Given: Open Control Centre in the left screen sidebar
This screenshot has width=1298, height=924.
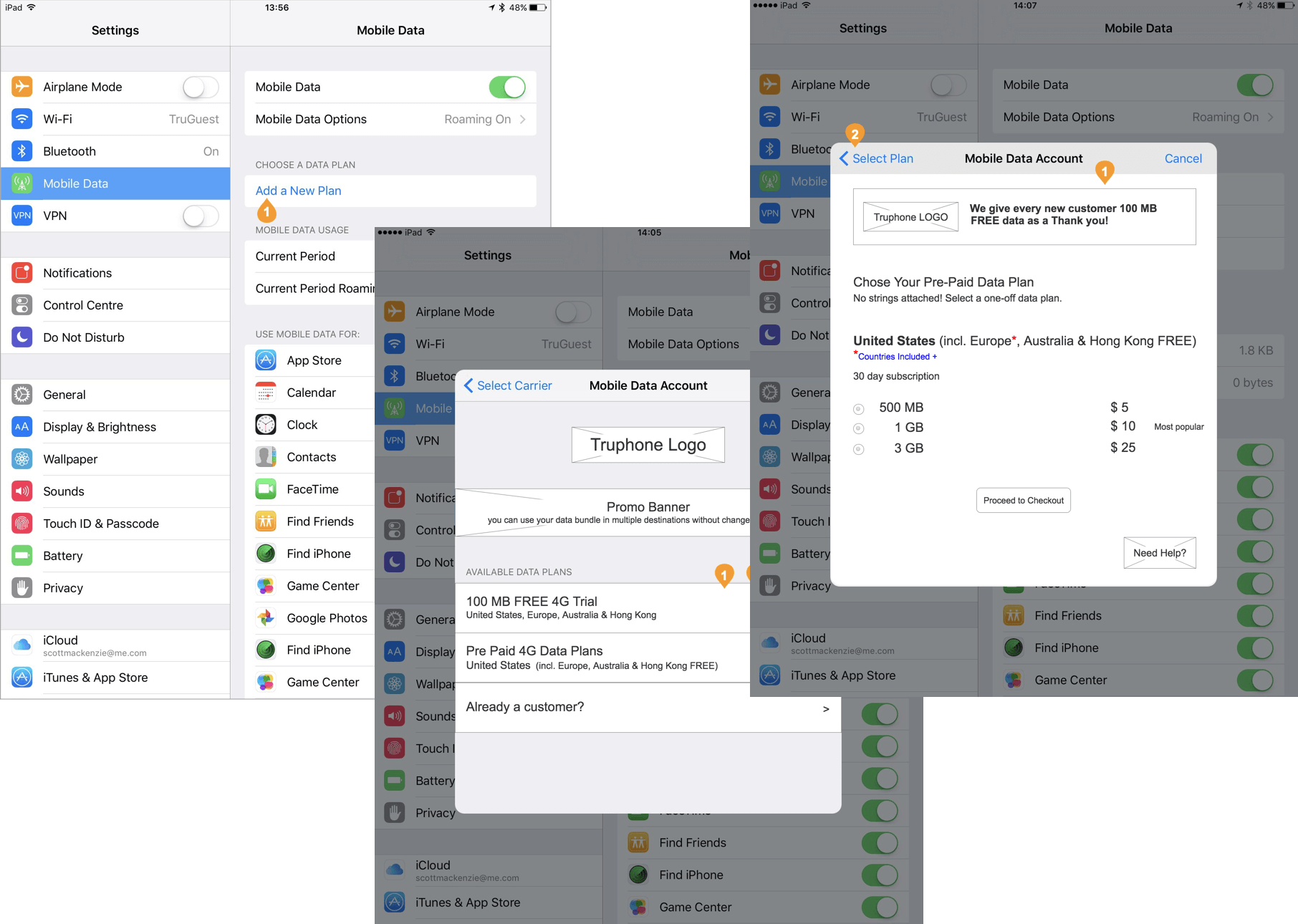Looking at the screenshot, I should pyautogui.click(x=115, y=305).
